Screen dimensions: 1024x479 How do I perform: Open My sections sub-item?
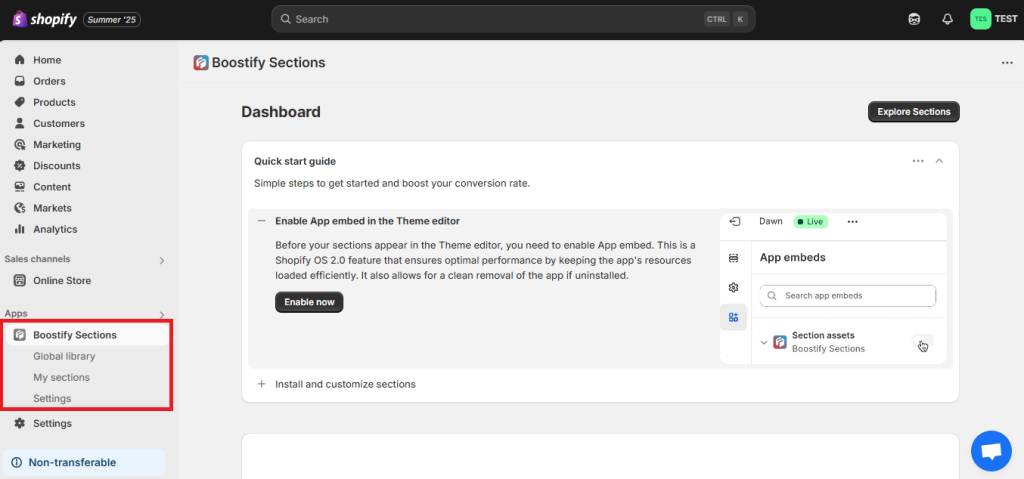tap(61, 378)
